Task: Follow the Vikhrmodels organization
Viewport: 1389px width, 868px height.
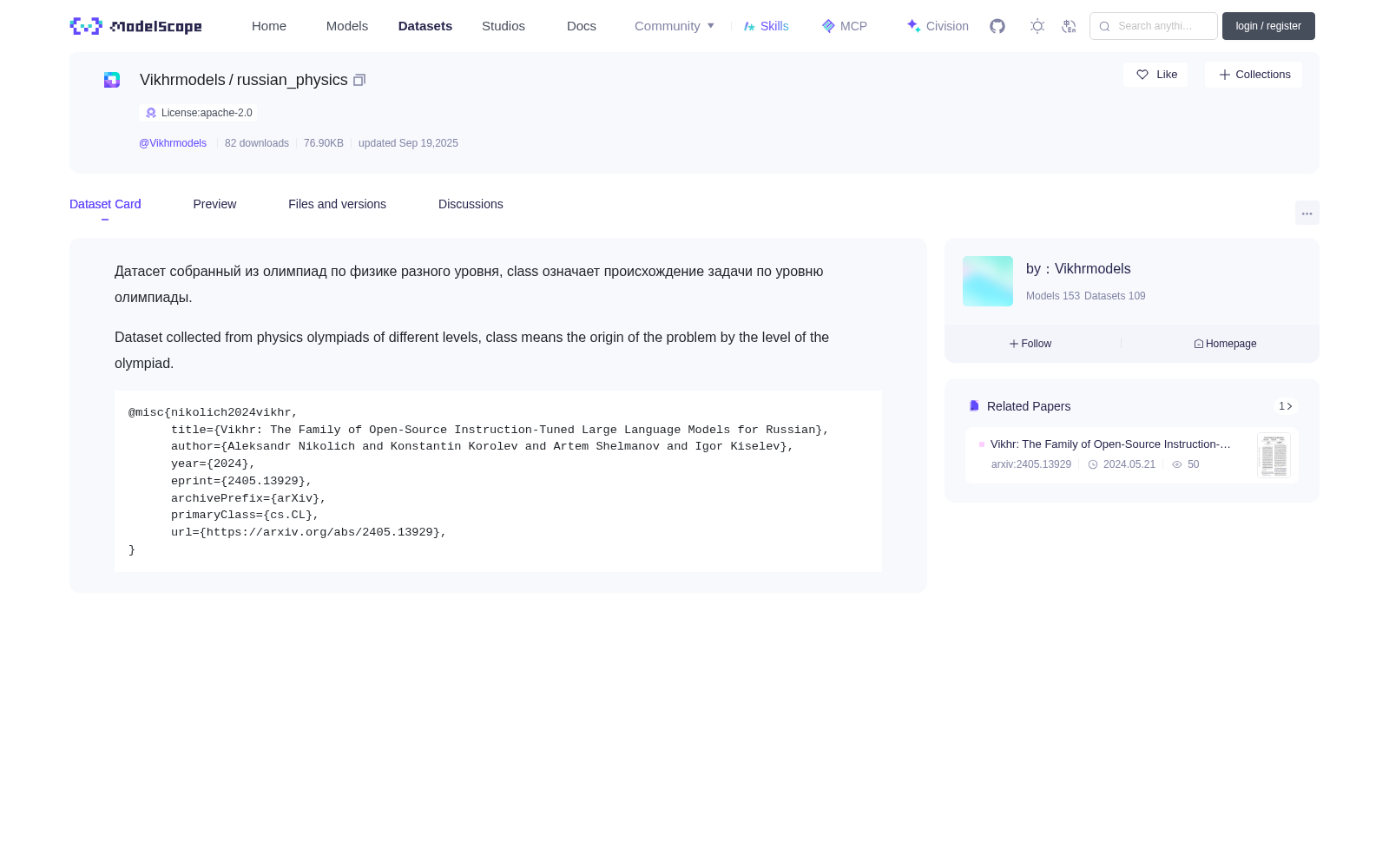Action: [x=1030, y=344]
